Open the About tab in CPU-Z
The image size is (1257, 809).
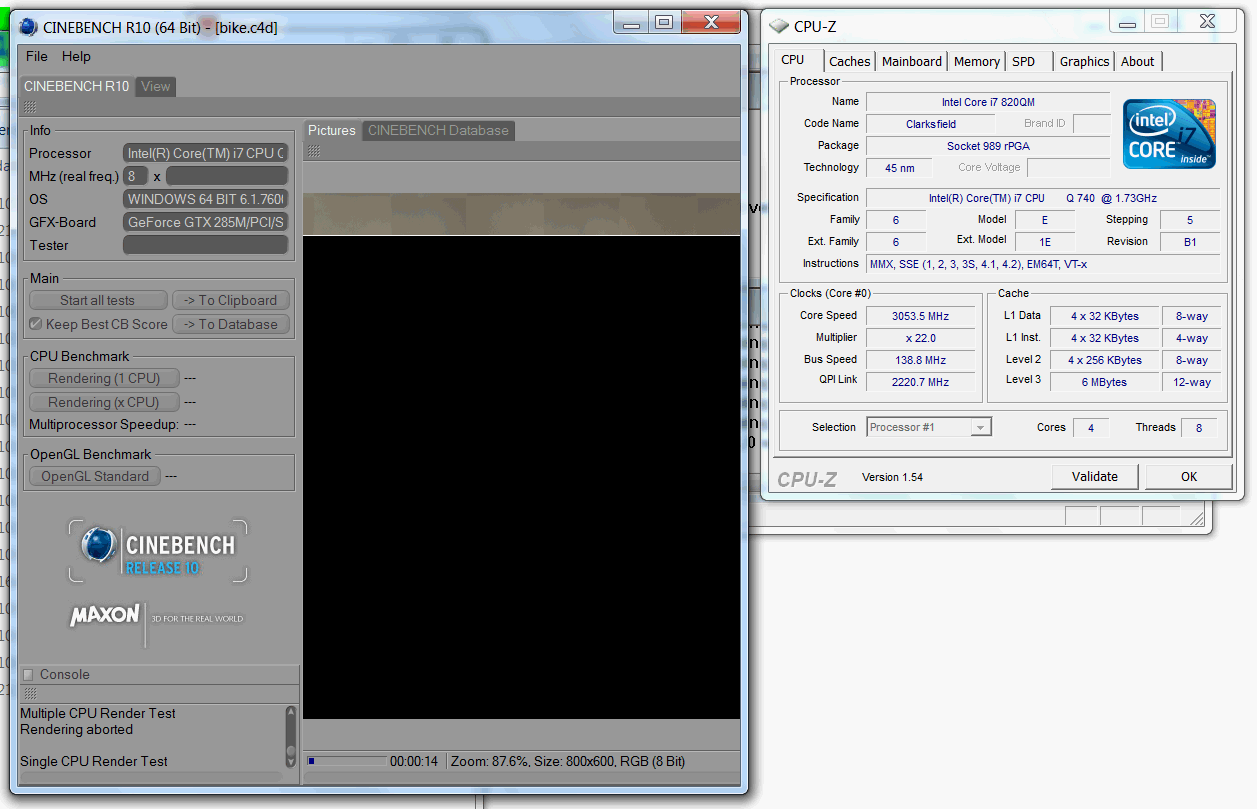click(1138, 61)
